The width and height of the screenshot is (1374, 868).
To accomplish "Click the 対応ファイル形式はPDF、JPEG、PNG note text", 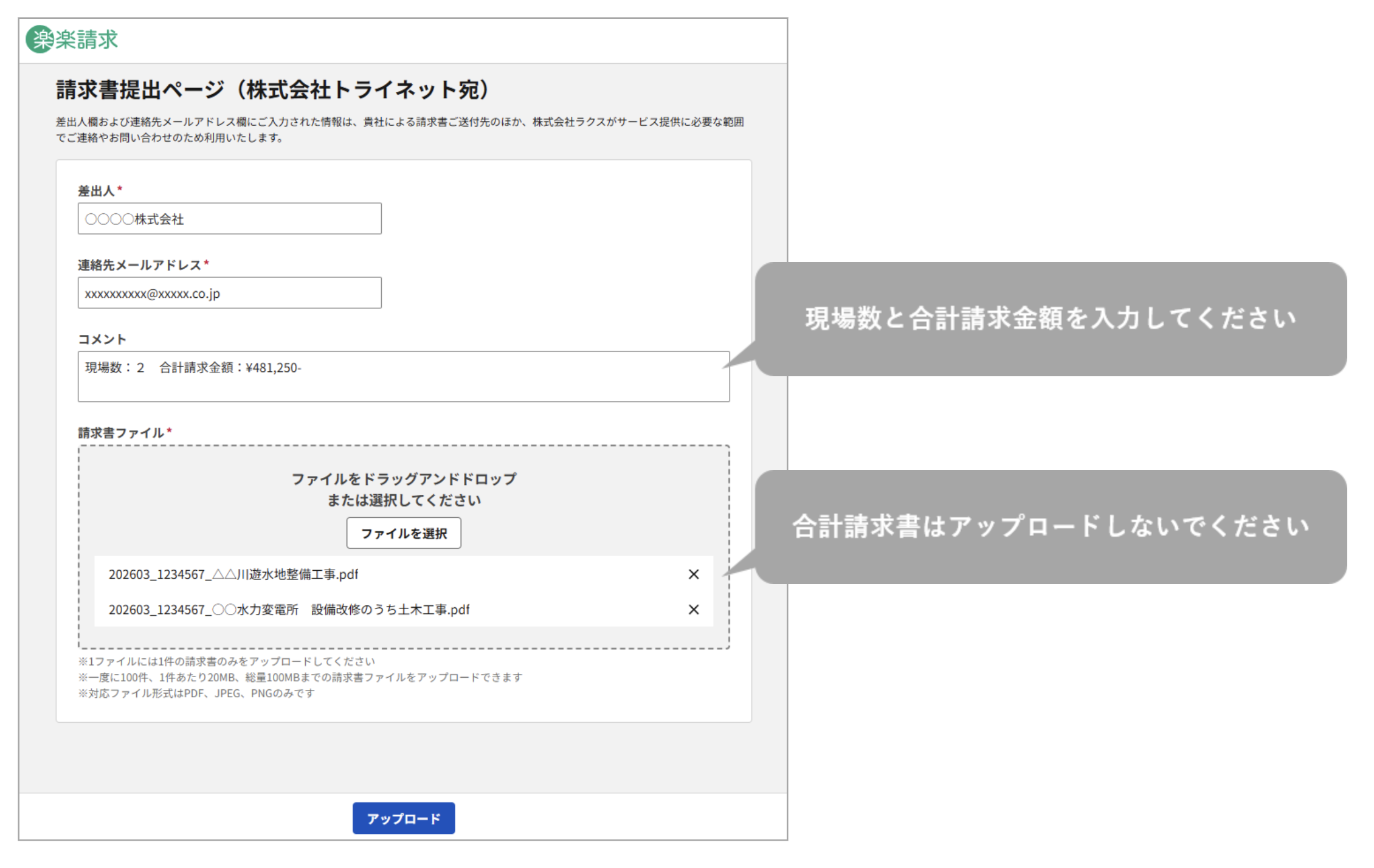I will coord(196,694).
